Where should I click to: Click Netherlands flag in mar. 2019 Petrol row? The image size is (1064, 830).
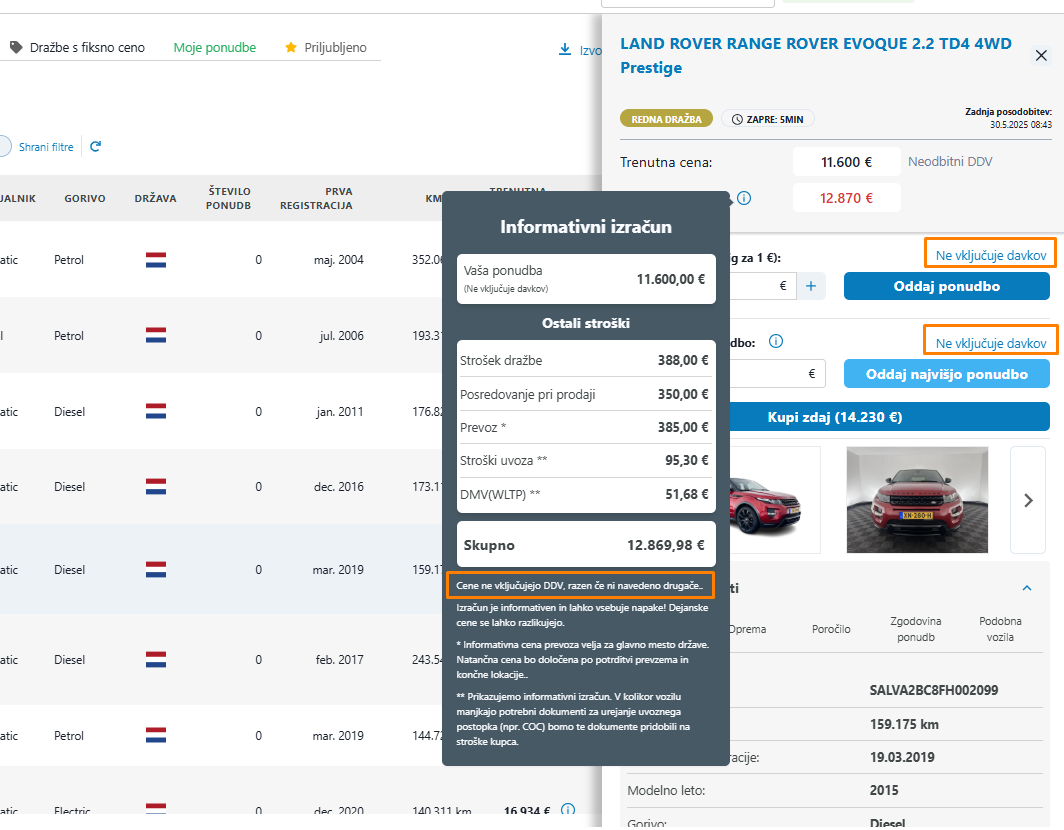pyautogui.click(x=156, y=736)
